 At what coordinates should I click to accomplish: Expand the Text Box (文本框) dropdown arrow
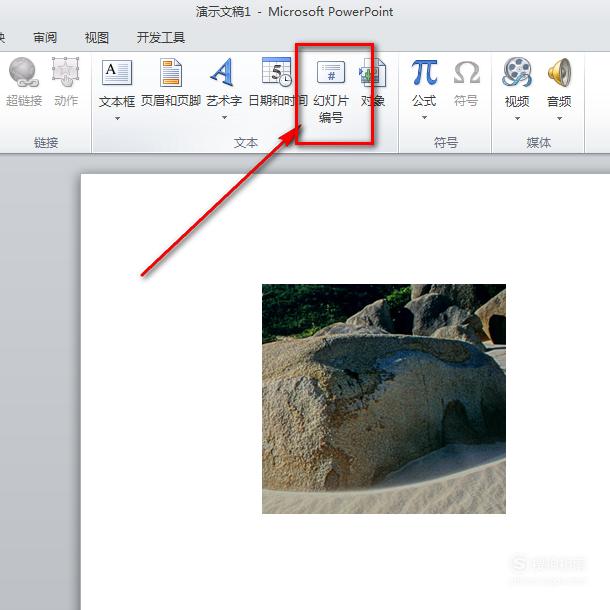click(117, 118)
